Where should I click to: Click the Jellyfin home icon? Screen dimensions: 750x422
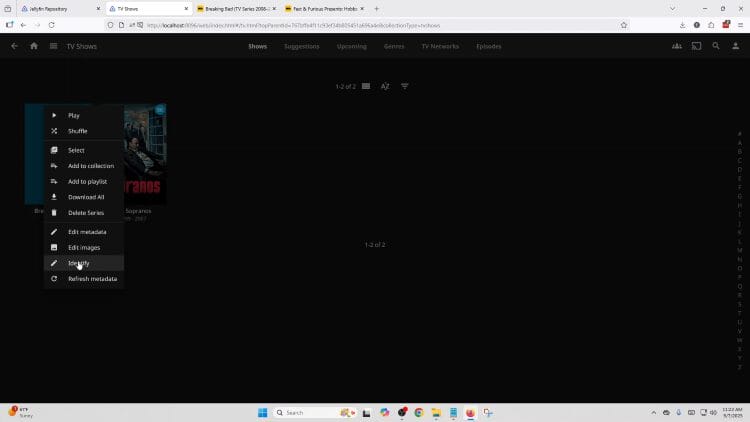point(33,46)
